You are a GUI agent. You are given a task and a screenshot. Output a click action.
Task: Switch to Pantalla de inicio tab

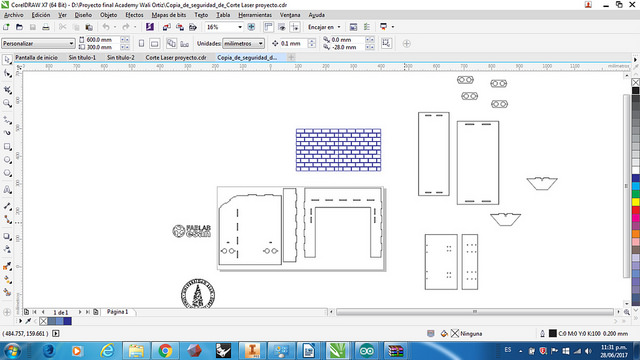pos(36,58)
